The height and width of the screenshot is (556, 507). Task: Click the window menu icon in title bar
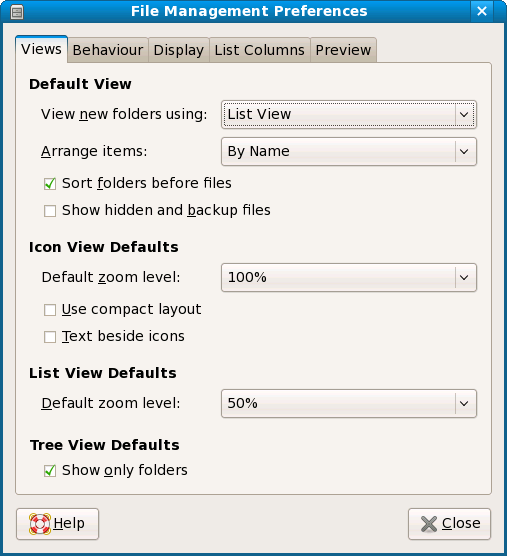click(17, 12)
